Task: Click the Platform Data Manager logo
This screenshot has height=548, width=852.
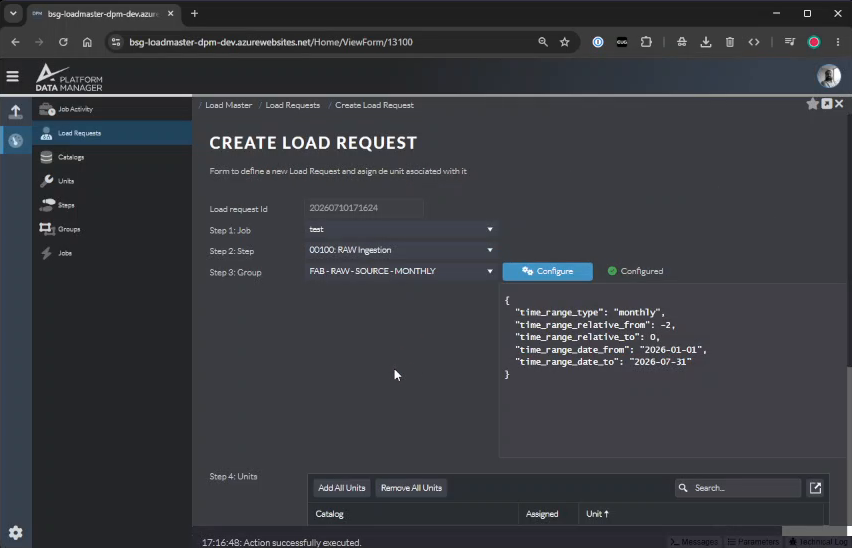Action: point(69,78)
